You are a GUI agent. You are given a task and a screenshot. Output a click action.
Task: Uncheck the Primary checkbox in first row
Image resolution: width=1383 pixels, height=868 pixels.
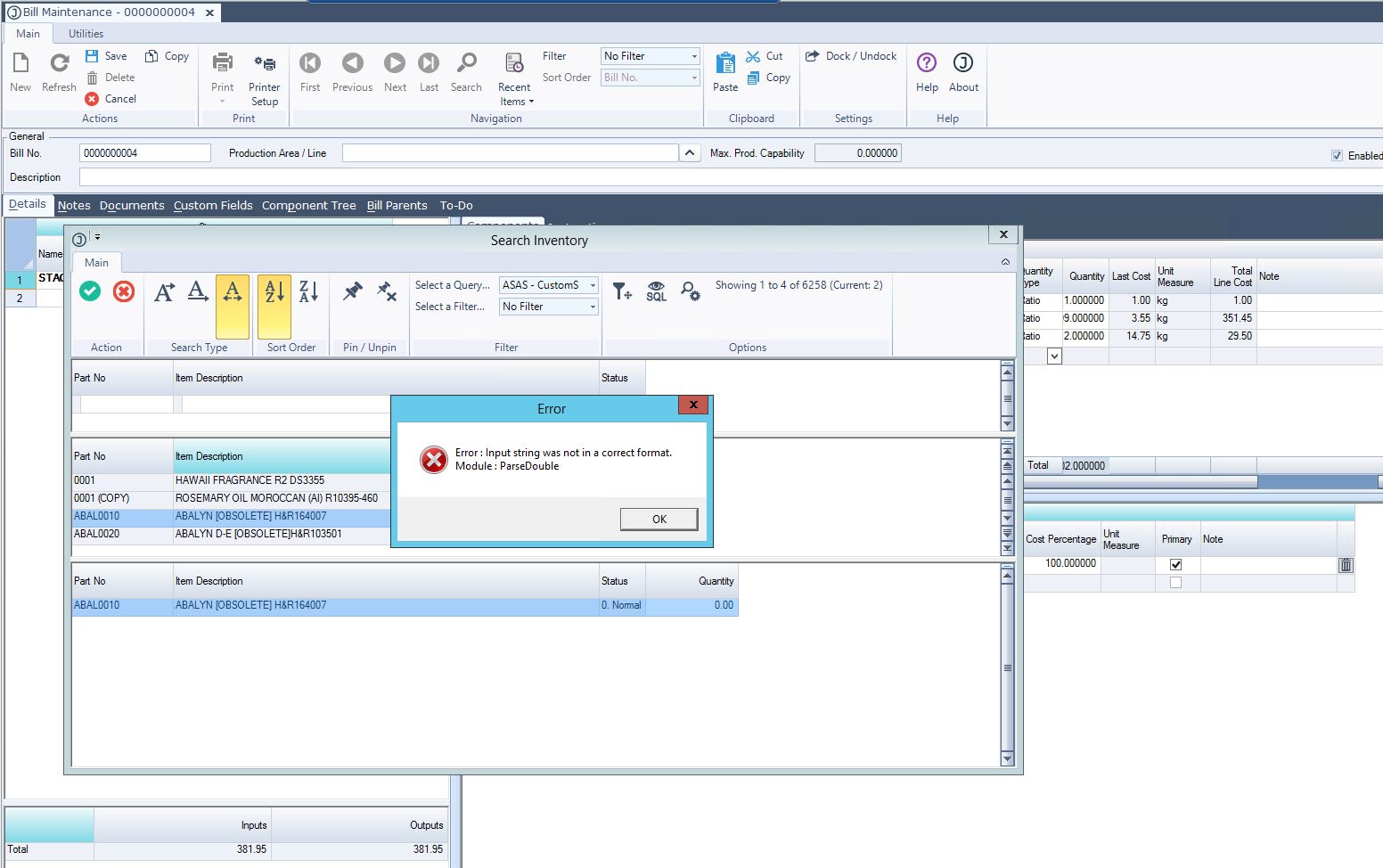tap(1175, 565)
